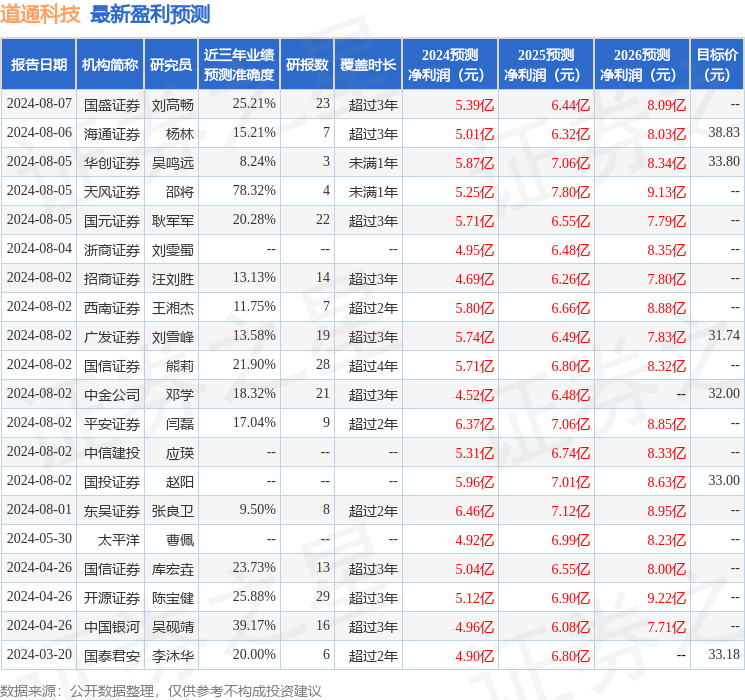Click analyst name 库宏垚
The image size is (745, 700).
(x=173, y=568)
